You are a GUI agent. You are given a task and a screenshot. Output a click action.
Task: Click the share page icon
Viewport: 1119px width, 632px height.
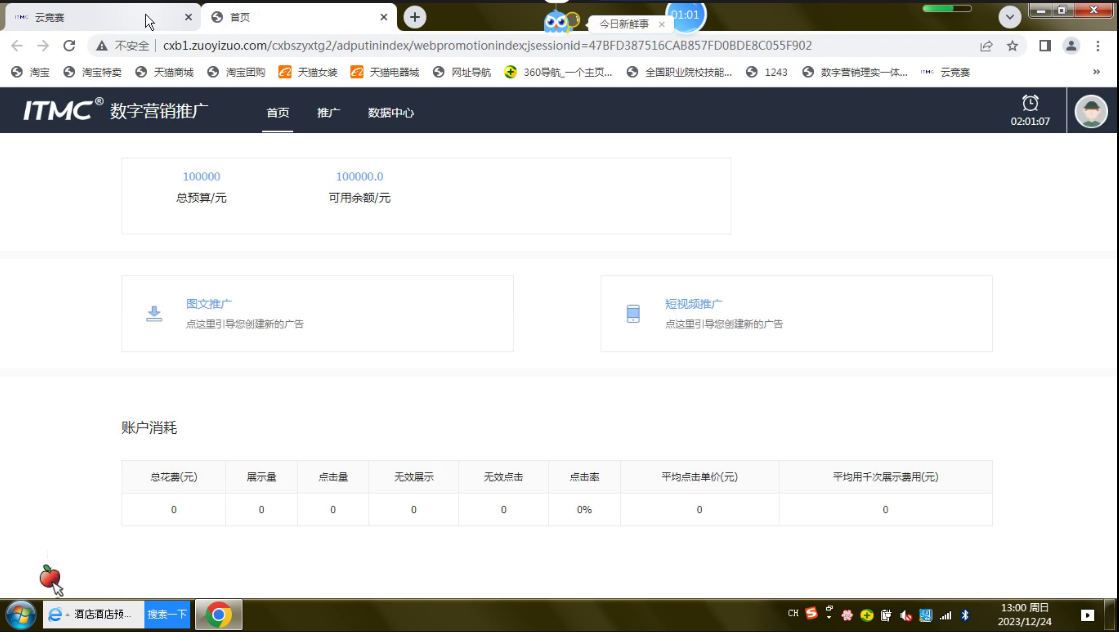986,46
